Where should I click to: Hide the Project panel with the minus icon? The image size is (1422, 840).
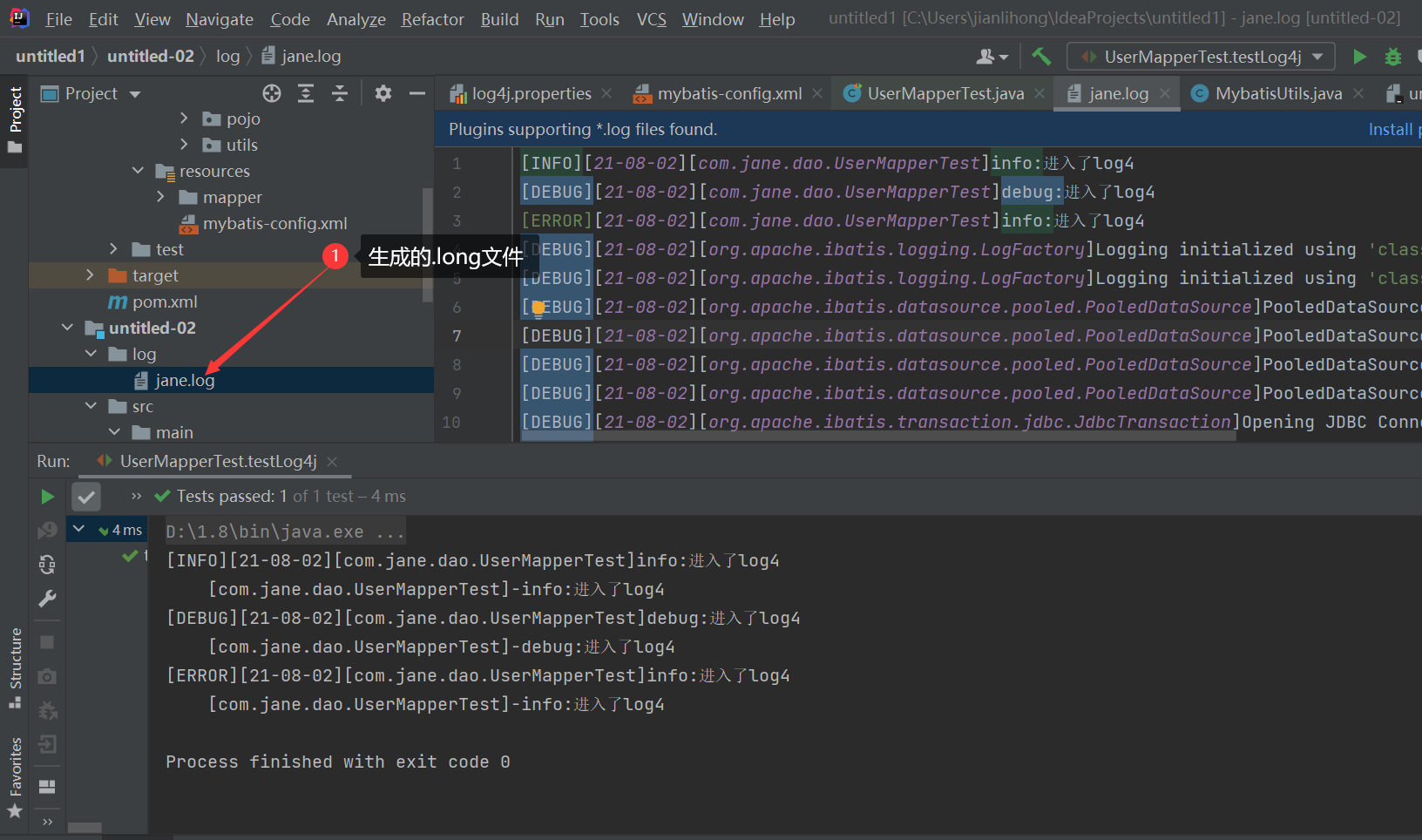click(417, 93)
